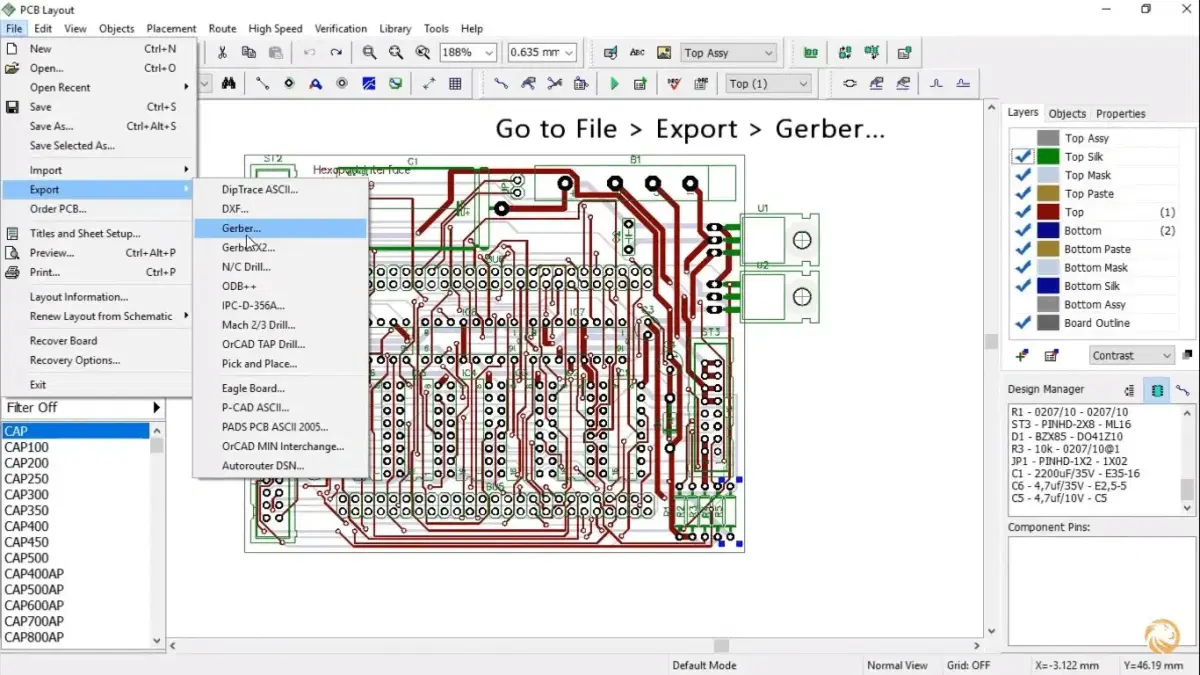
Task: Click the red Top layer color swatch
Action: pos(1048,212)
